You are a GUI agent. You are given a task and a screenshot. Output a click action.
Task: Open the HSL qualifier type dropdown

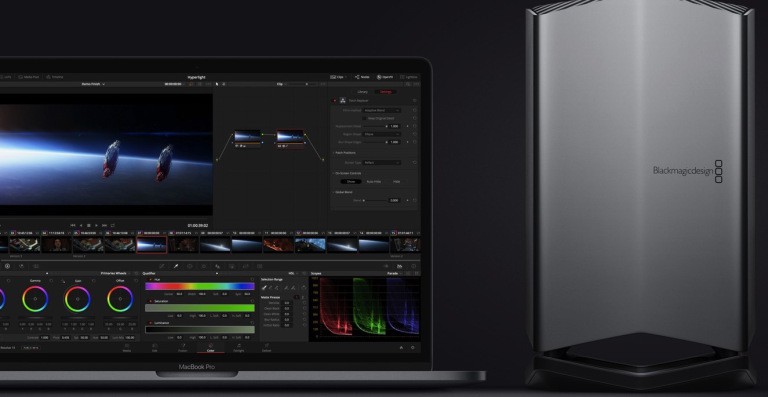pos(292,273)
